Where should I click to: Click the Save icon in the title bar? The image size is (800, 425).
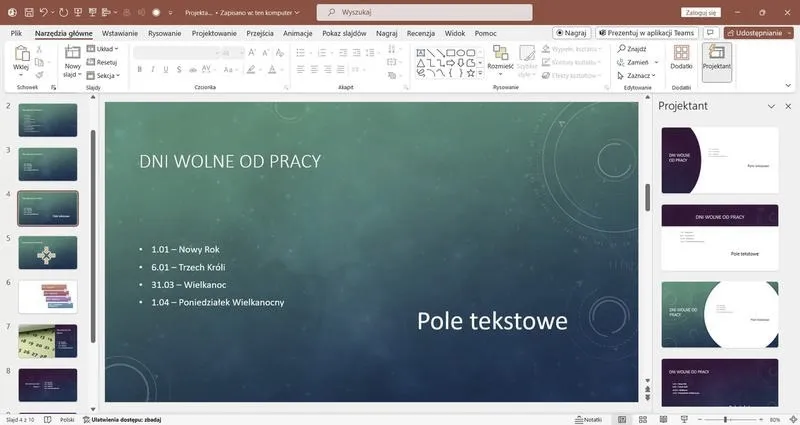tap(29, 12)
